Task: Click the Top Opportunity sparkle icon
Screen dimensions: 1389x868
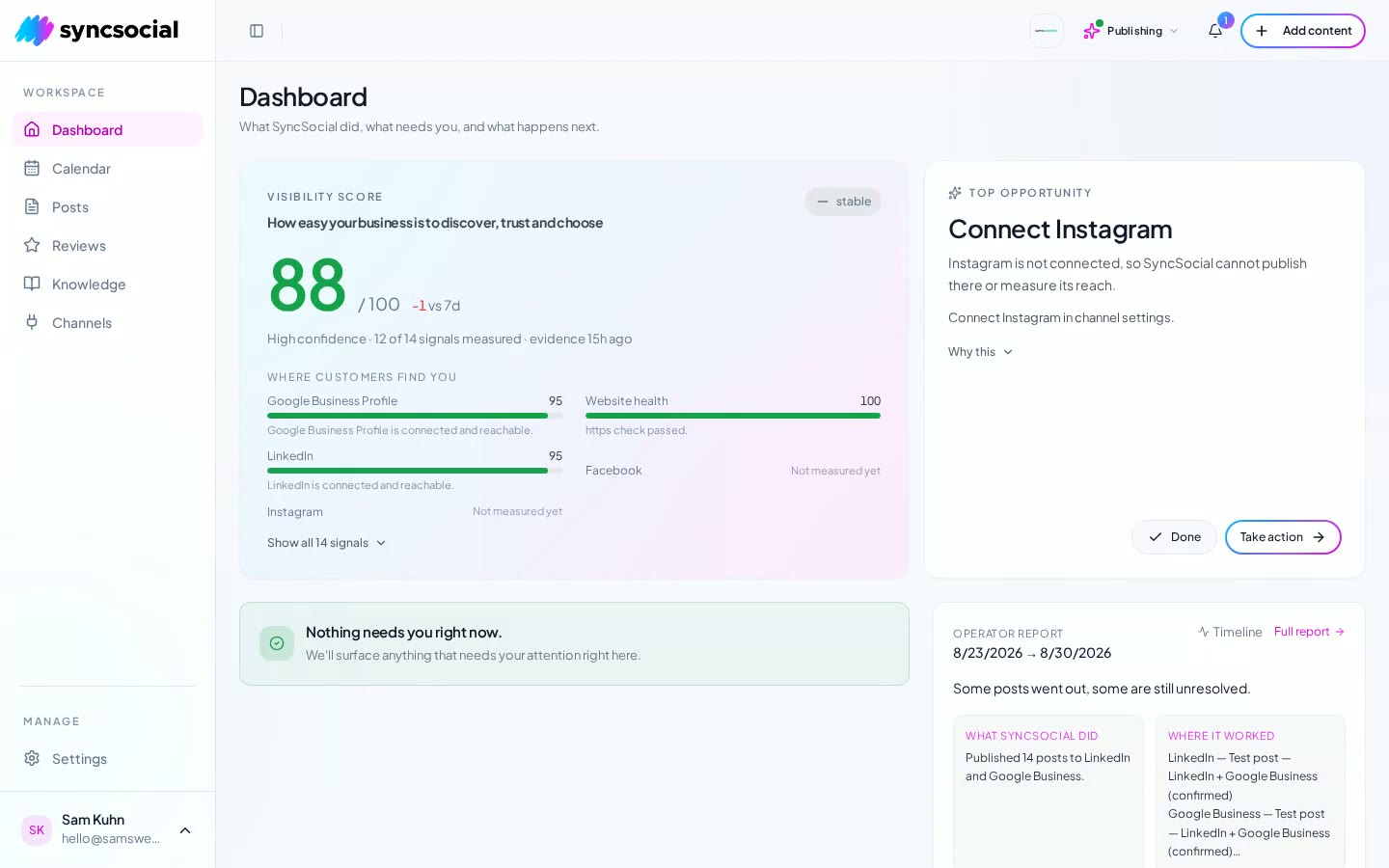Action: point(955,193)
